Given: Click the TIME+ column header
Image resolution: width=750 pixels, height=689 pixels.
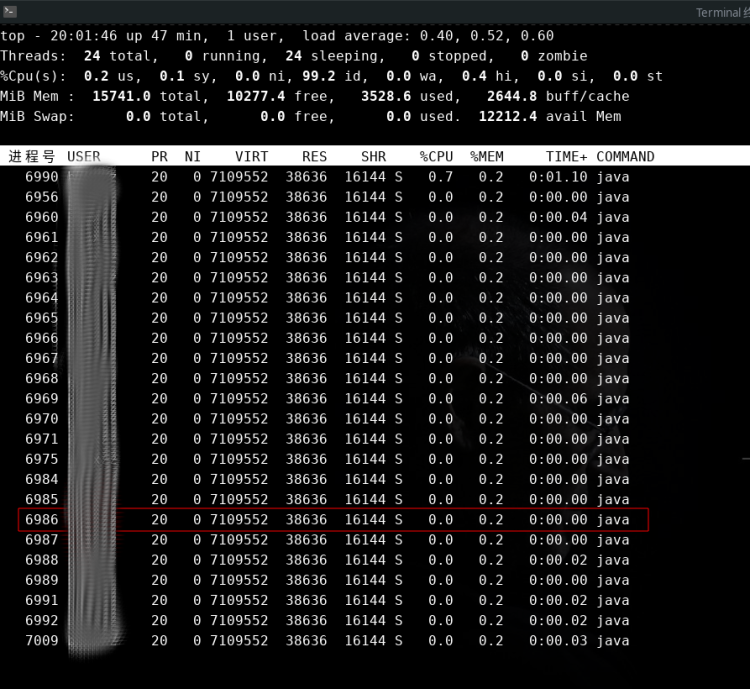Looking at the screenshot, I should [x=566, y=157].
